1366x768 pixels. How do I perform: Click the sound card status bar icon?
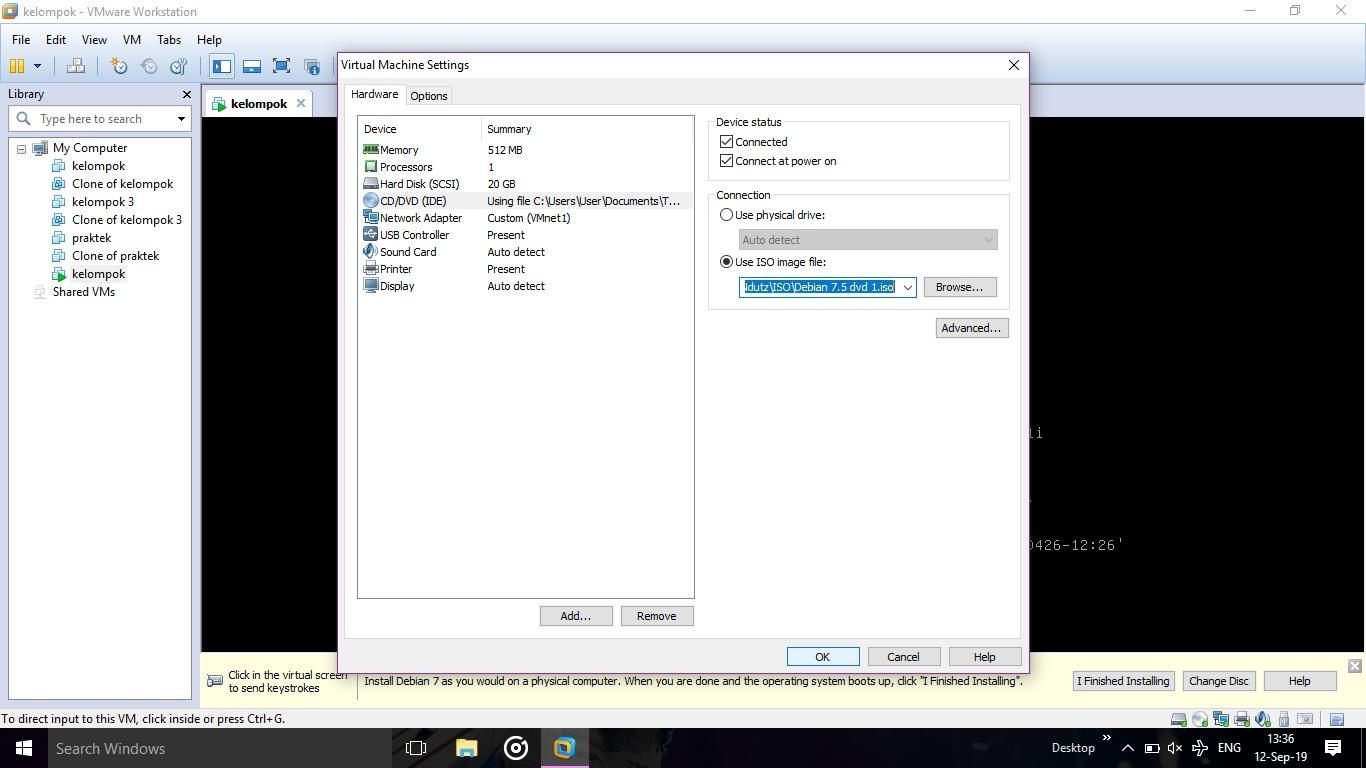1263,719
